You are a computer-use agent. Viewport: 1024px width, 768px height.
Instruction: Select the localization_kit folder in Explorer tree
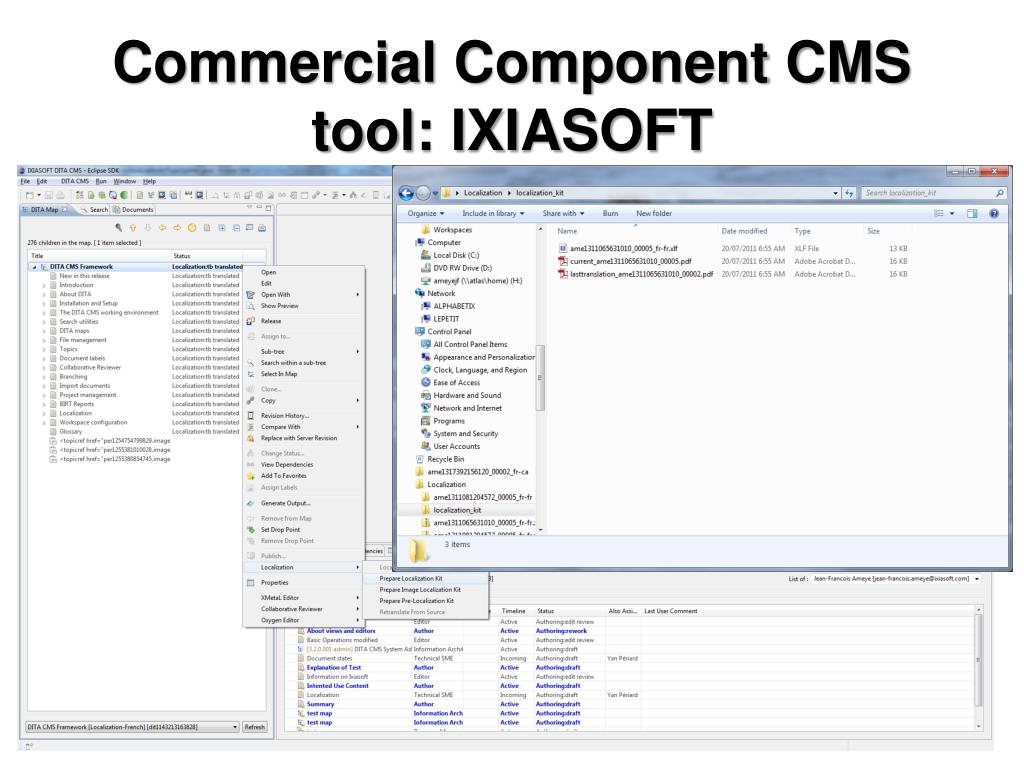coord(457,510)
